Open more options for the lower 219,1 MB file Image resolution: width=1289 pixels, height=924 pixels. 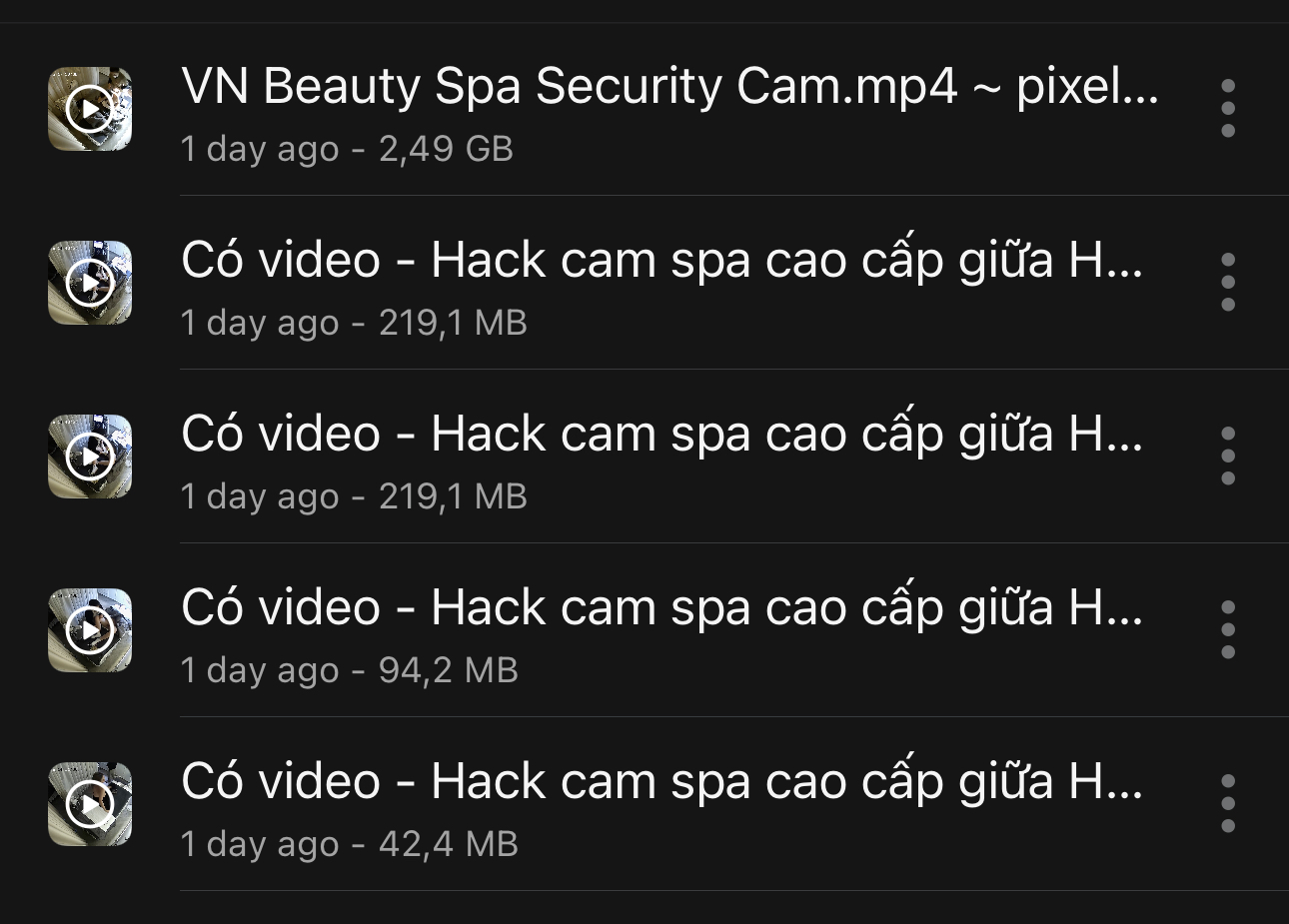click(x=1228, y=456)
